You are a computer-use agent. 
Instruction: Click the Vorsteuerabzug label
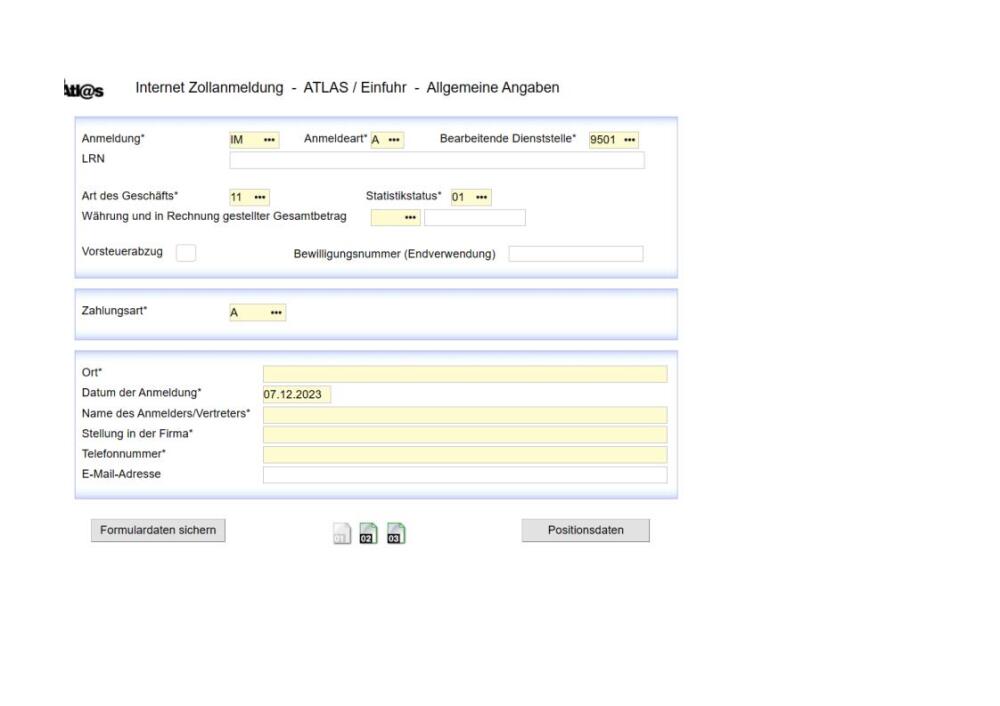click(122, 251)
